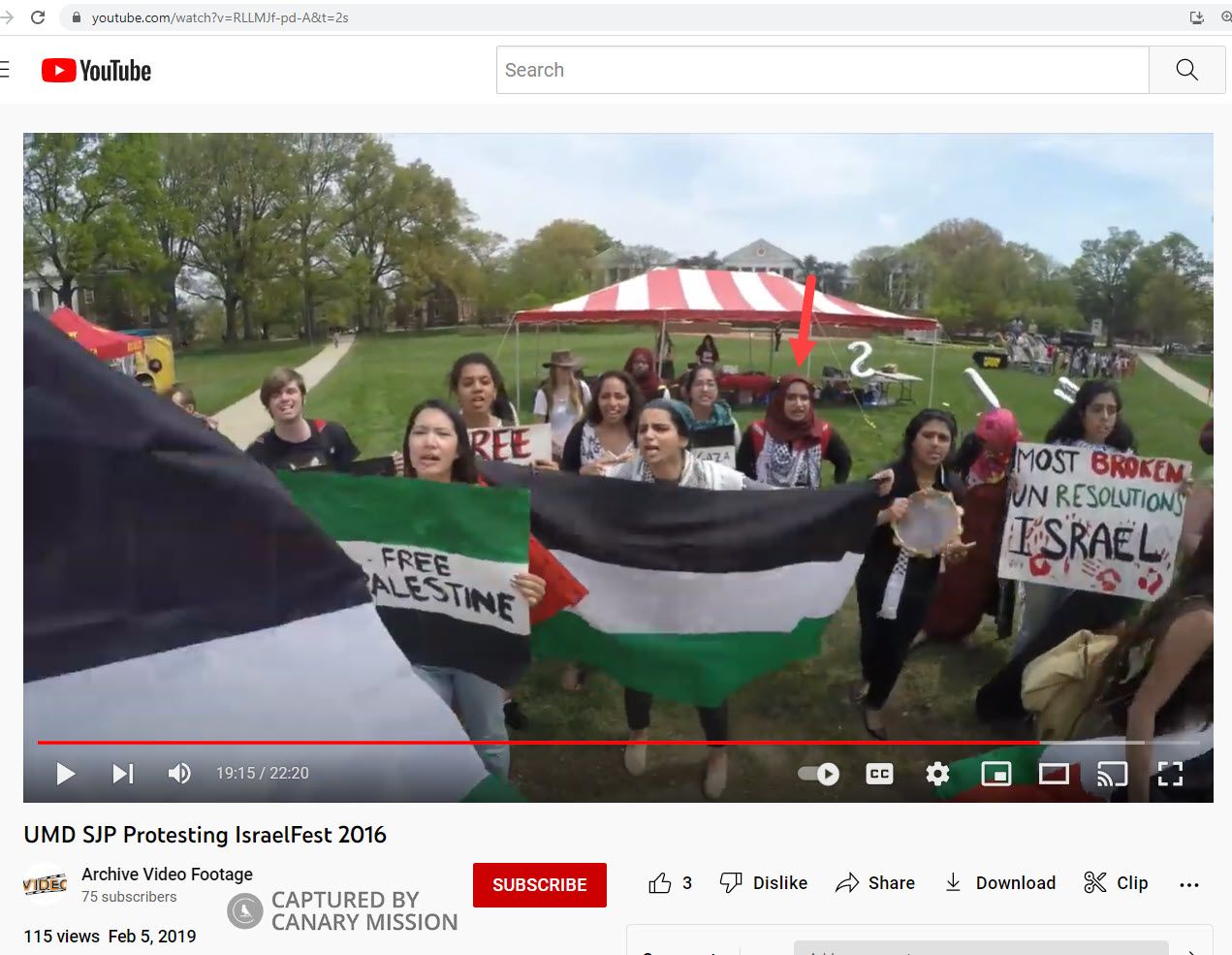Skip to the next video

[121, 773]
